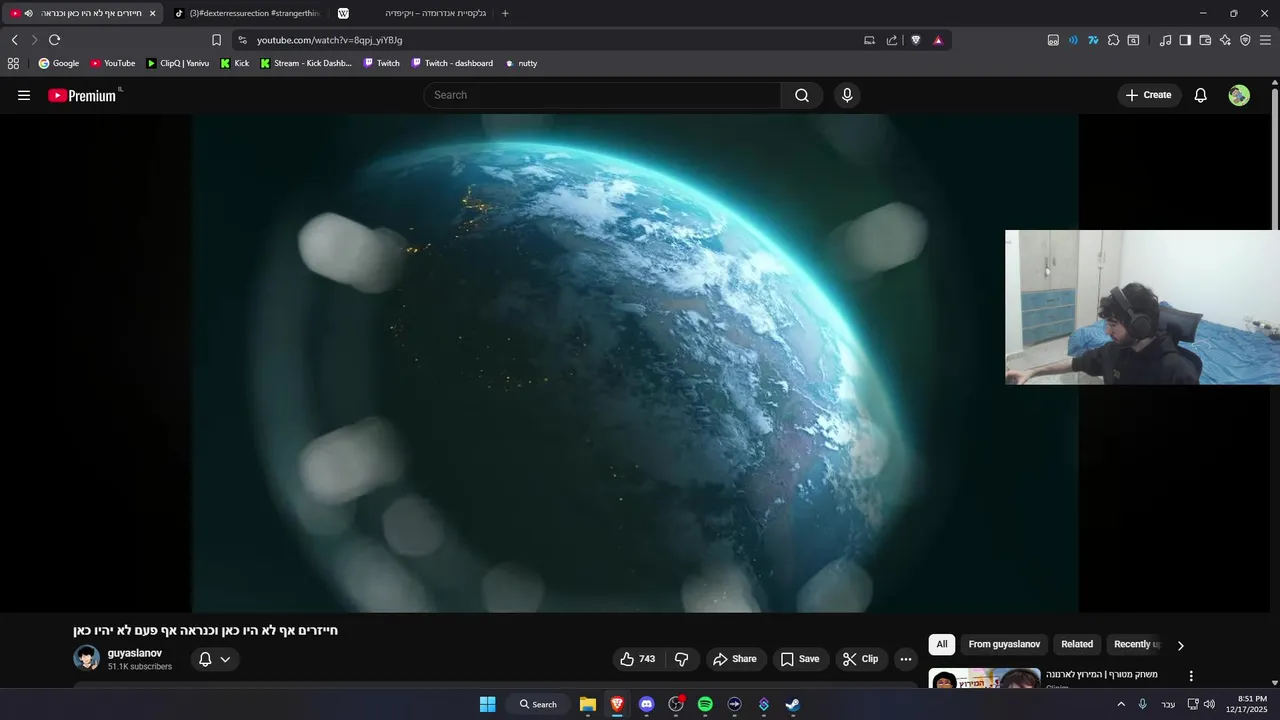The height and width of the screenshot is (720, 1280).
Task: Create a Clip of the video
Action: [861, 659]
